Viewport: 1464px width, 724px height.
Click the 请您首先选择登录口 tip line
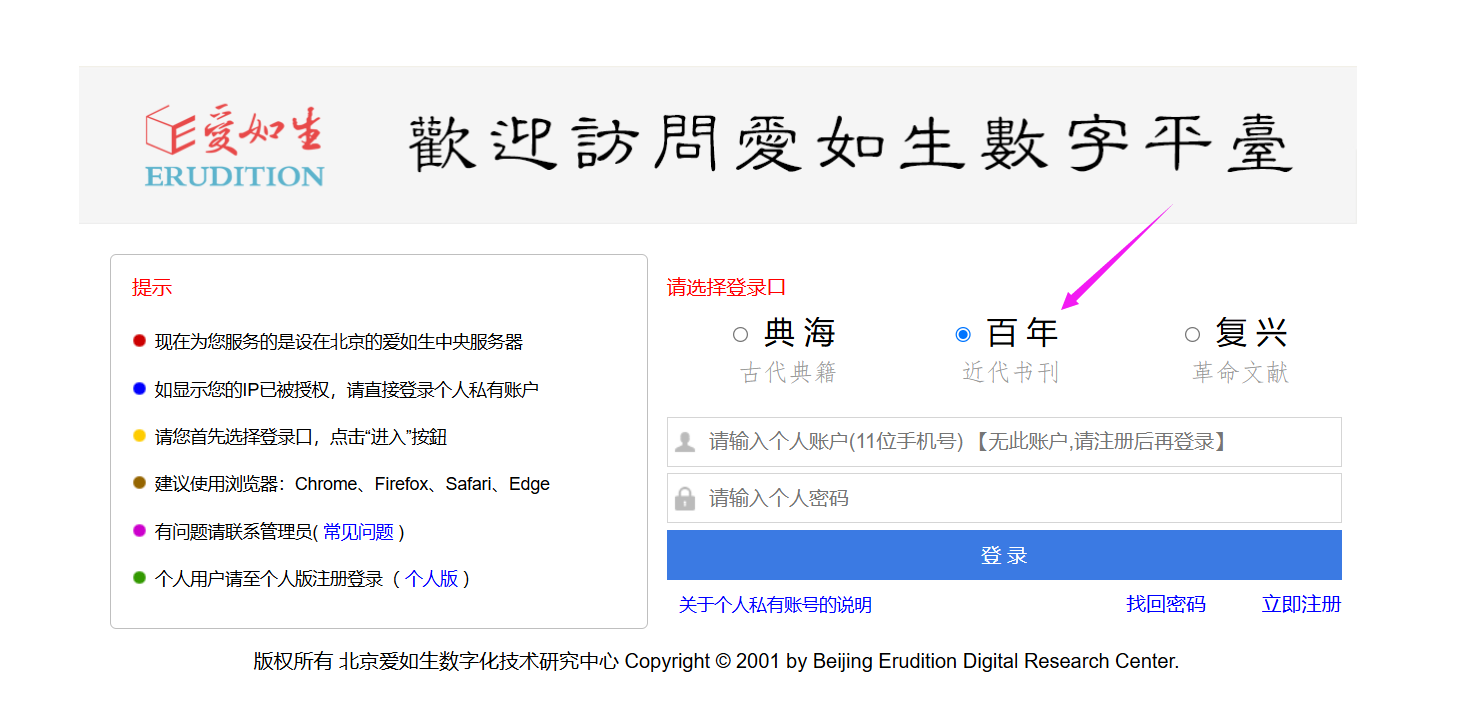coord(301,437)
